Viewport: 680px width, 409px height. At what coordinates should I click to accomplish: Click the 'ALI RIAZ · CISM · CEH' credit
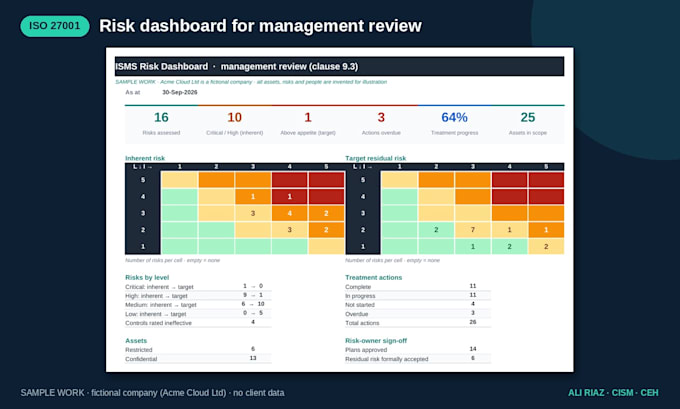pyautogui.click(x=613, y=393)
